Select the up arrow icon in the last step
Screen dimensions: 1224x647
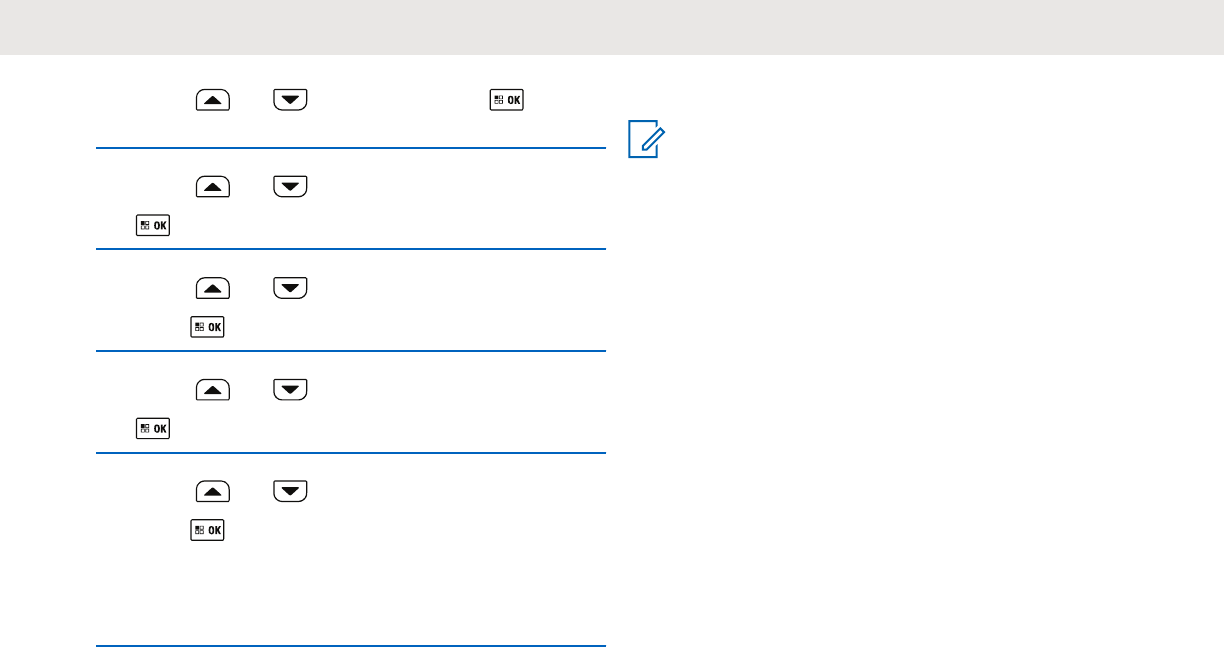coord(214,492)
